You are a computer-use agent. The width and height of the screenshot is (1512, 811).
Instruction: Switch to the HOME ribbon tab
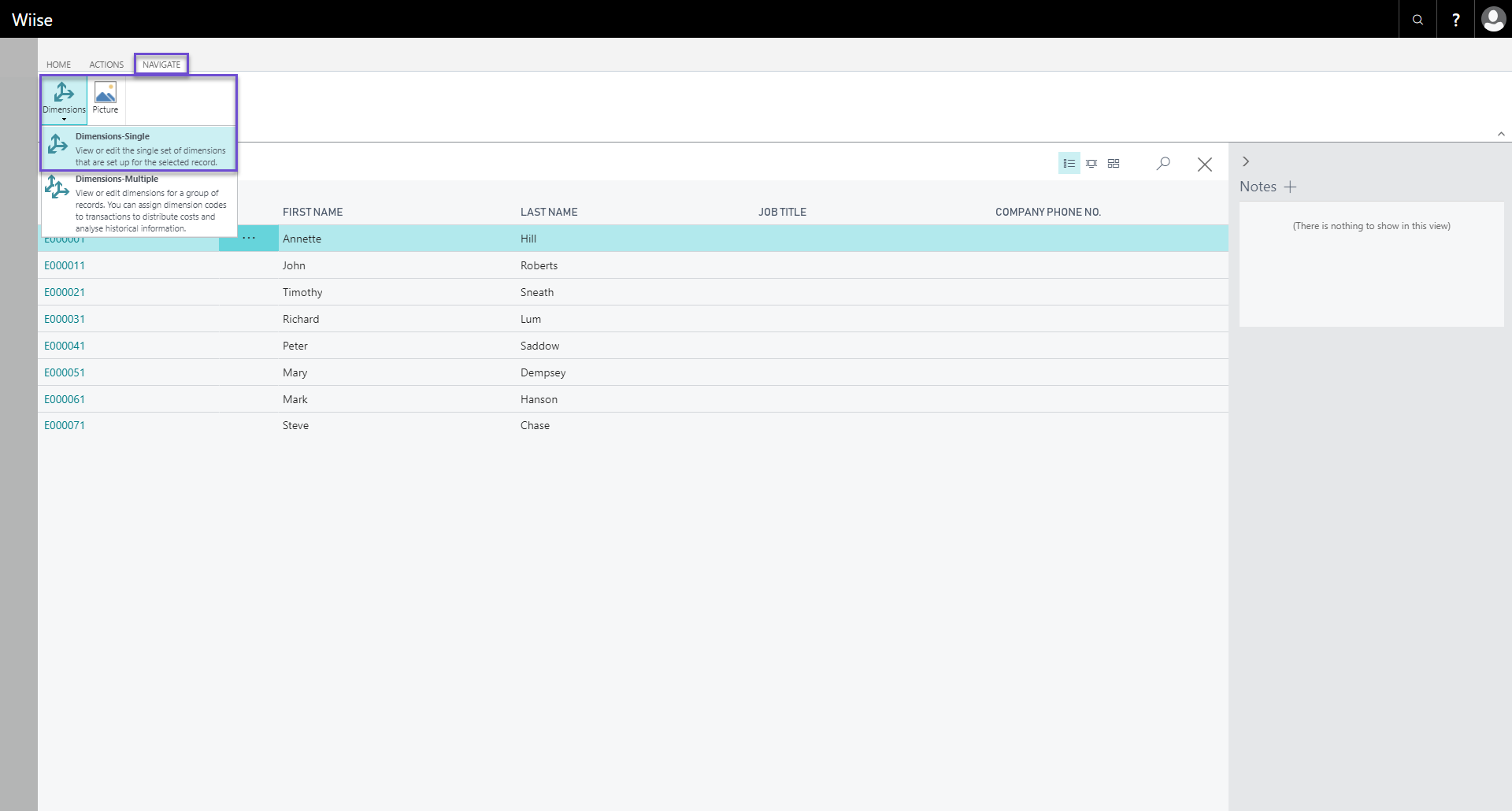(x=58, y=65)
